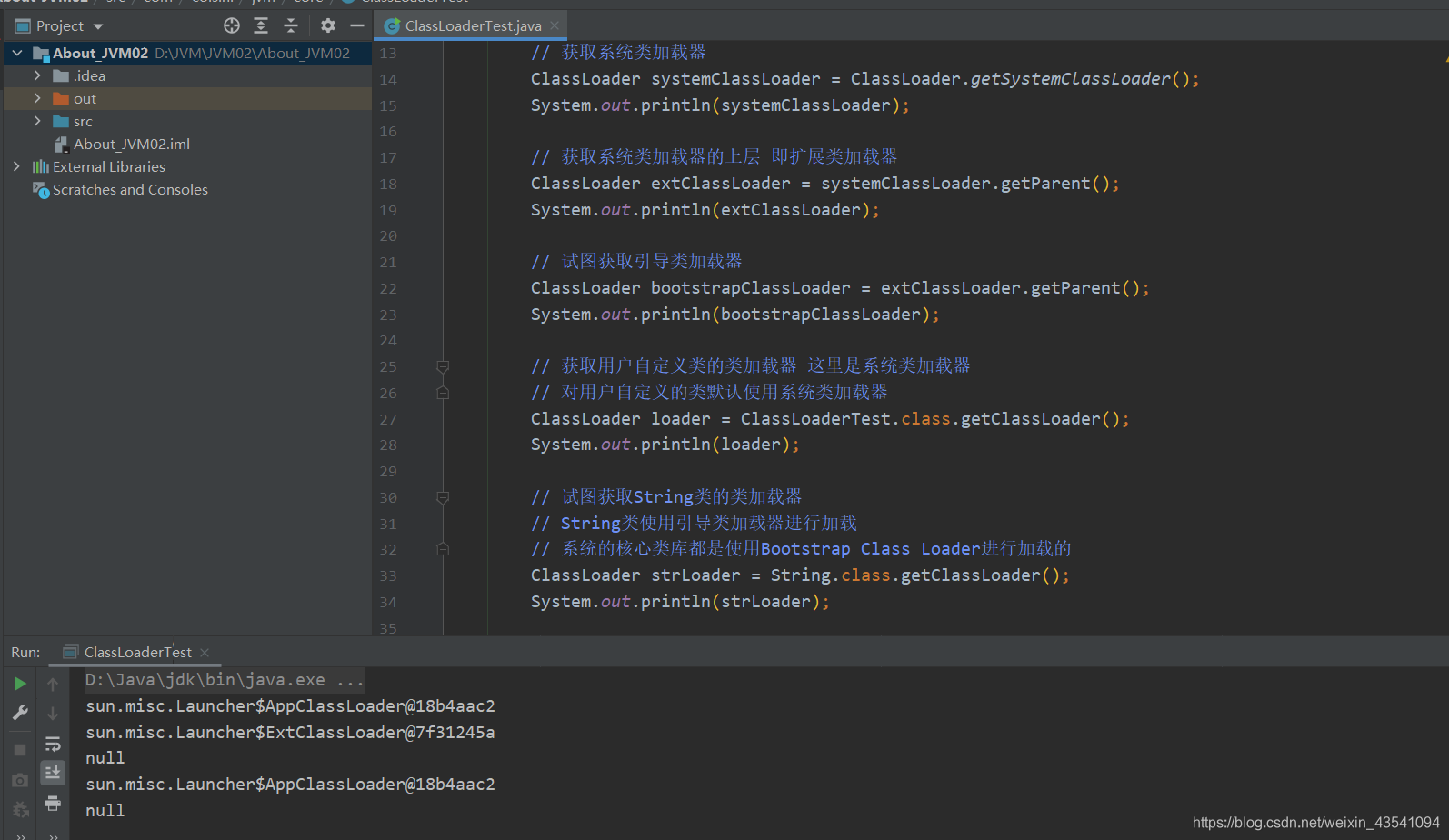The height and width of the screenshot is (840, 1449).
Task: Open the Project view dropdown
Action: tap(98, 26)
